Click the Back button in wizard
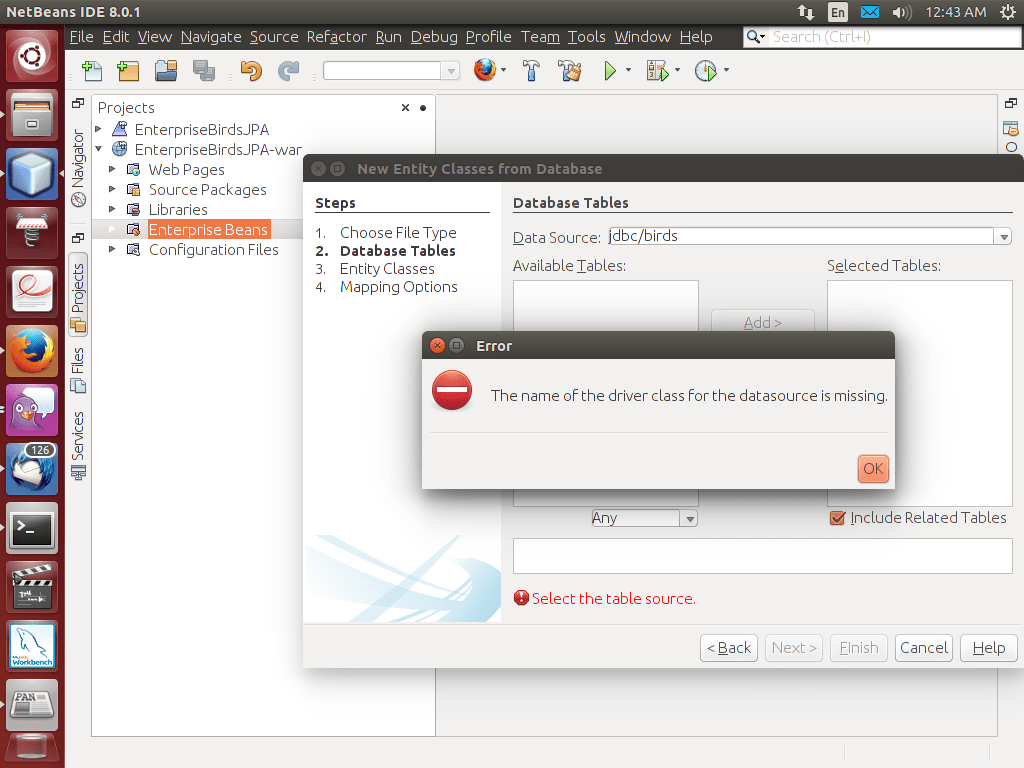 (729, 648)
